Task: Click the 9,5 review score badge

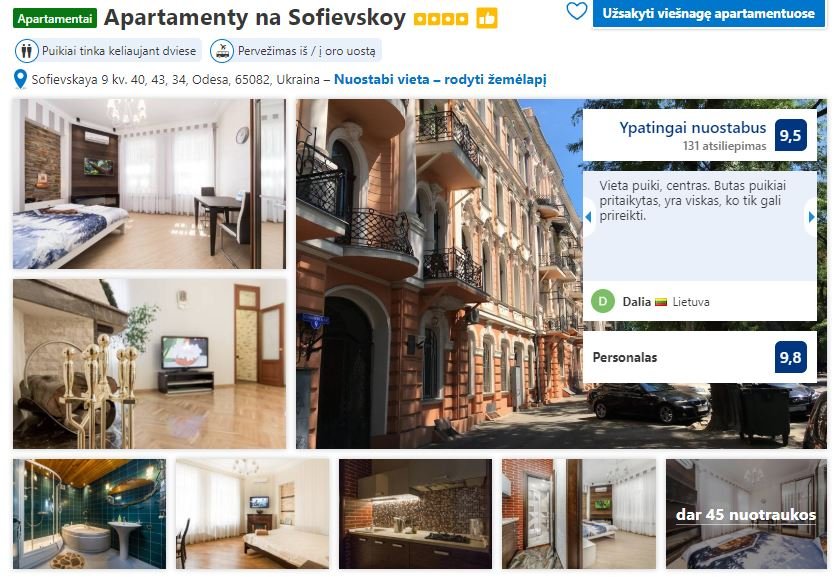Action: [790, 135]
